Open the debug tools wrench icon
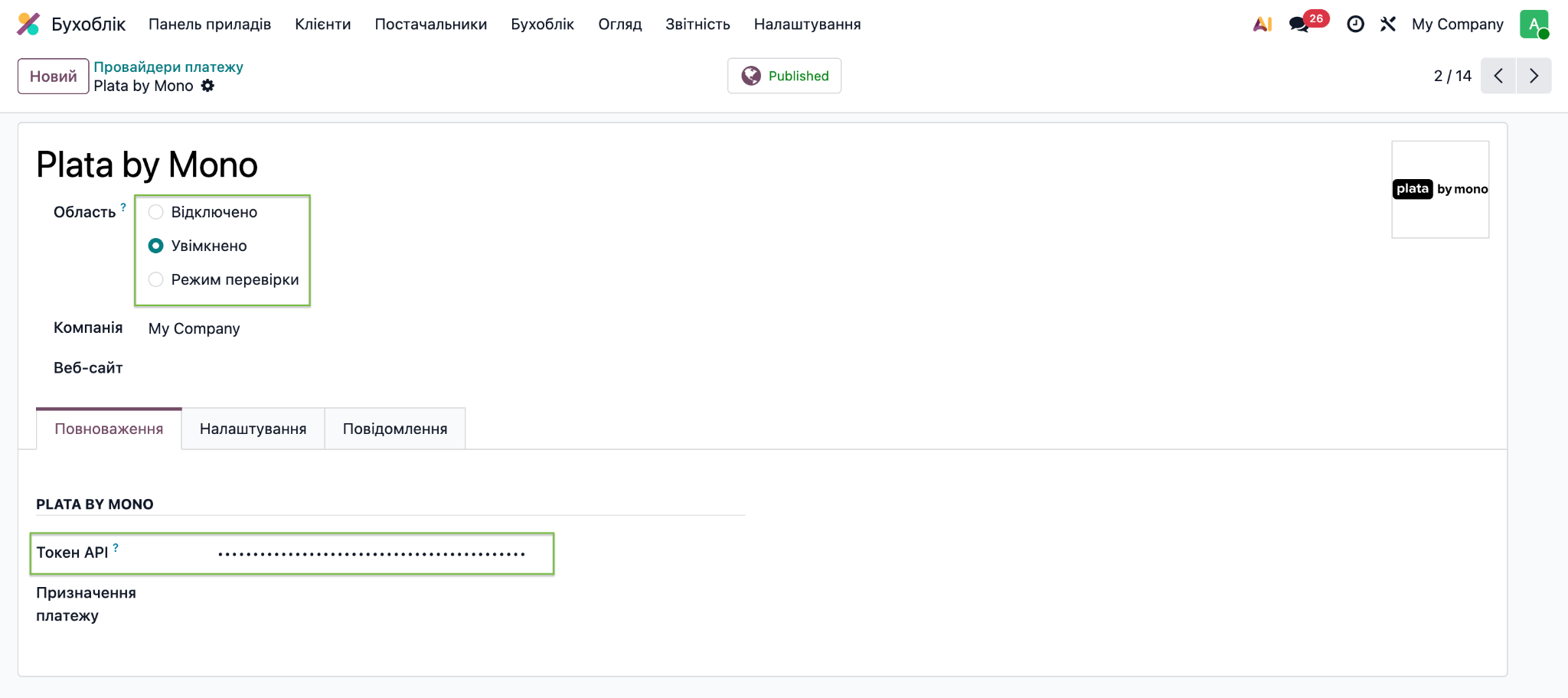This screenshot has width=1568, height=698. [1388, 24]
